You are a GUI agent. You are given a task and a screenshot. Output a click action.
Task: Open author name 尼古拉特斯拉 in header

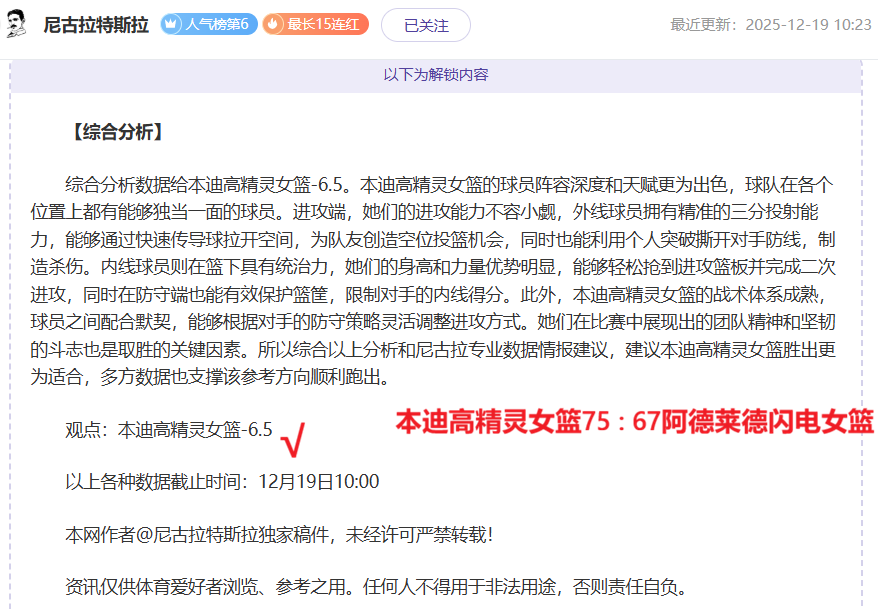[x=95, y=25]
